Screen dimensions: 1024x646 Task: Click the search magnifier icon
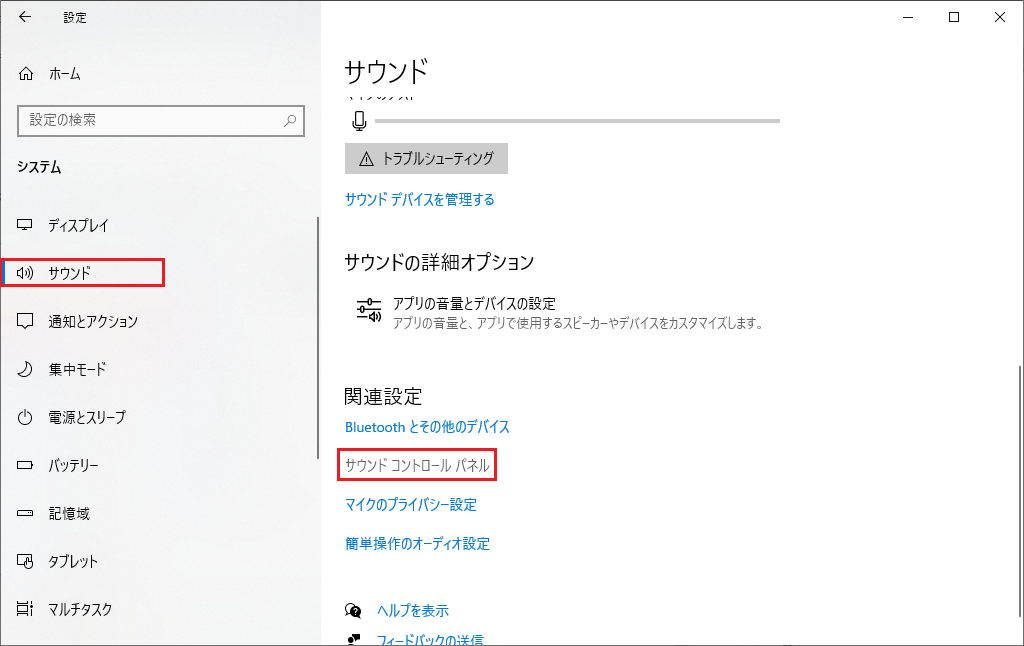290,120
